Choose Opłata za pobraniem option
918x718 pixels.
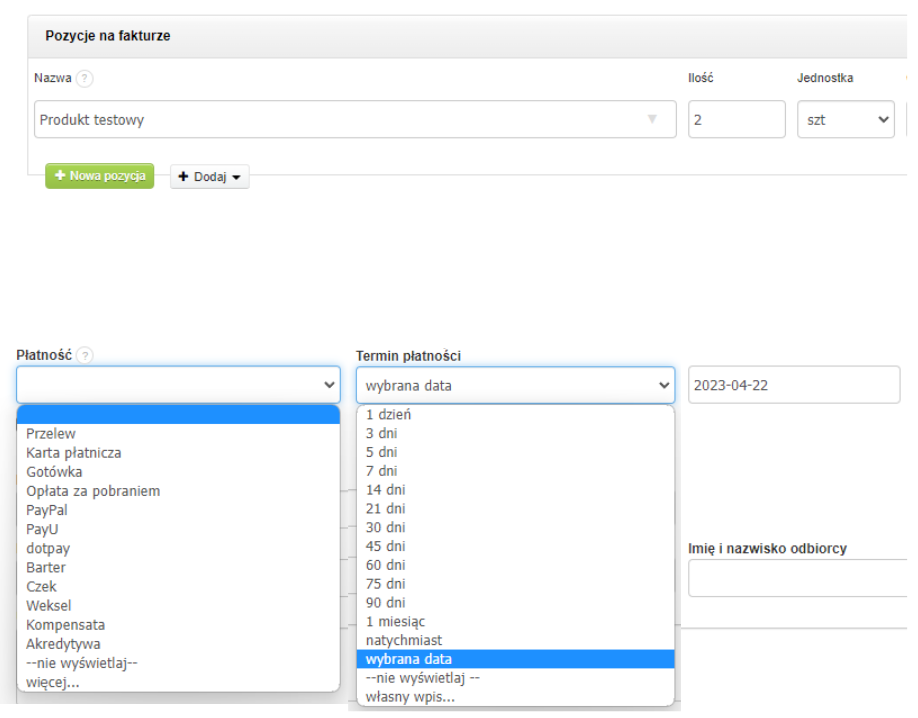179,491
